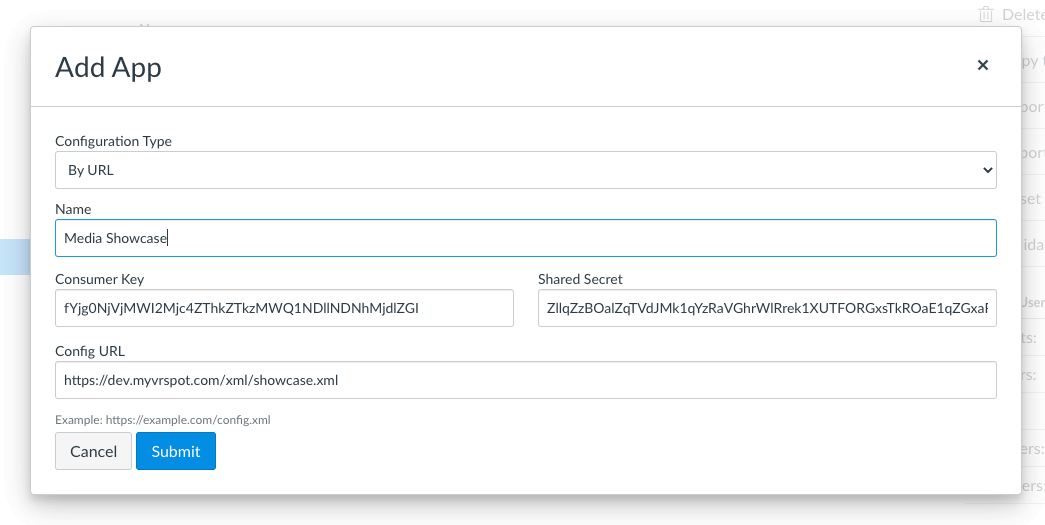Image resolution: width=1045 pixels, height=525 pixels.
Task: Close the Add App dialog with X
Action: [982, 65]
